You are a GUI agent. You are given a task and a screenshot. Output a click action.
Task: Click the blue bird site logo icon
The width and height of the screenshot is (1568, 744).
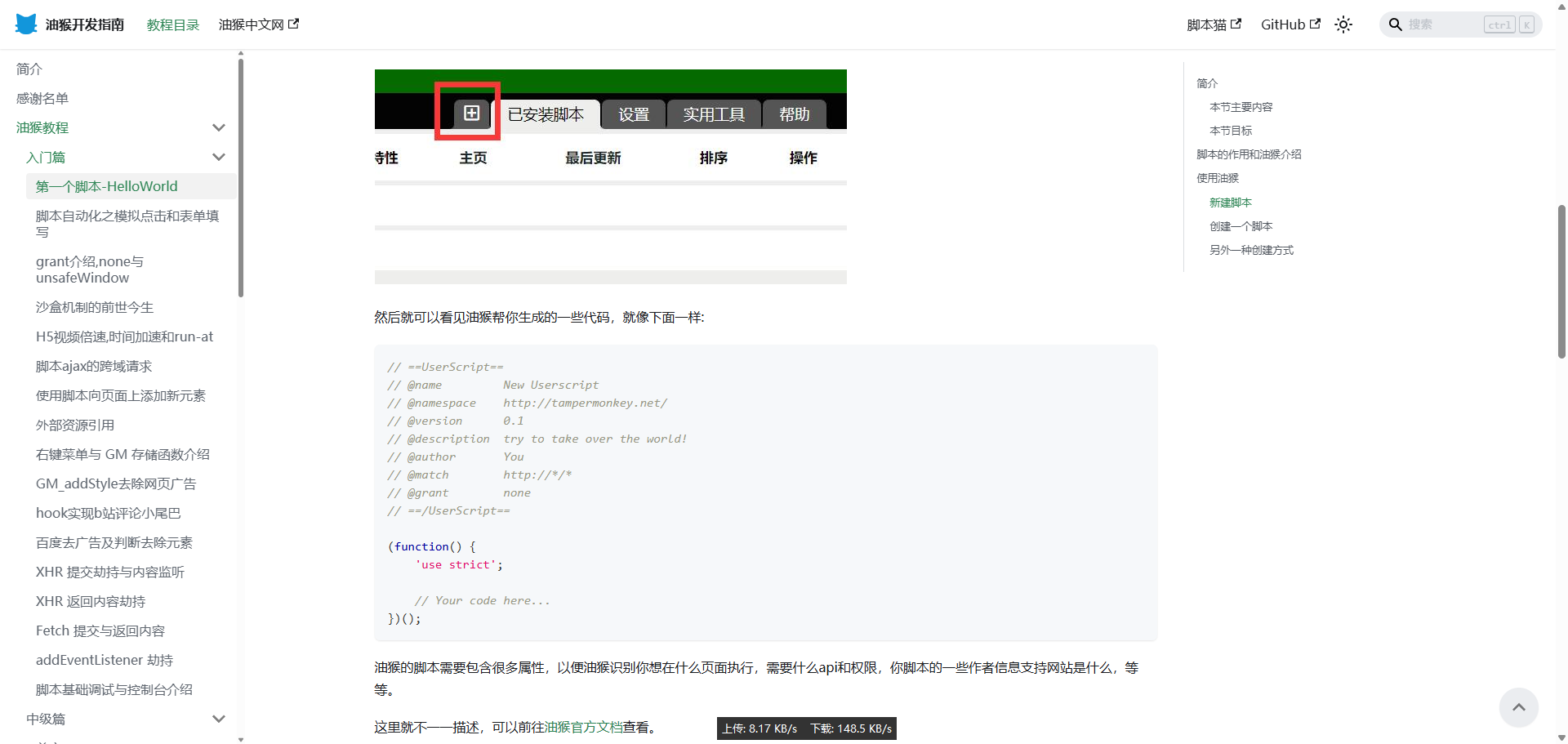point(25,24)
